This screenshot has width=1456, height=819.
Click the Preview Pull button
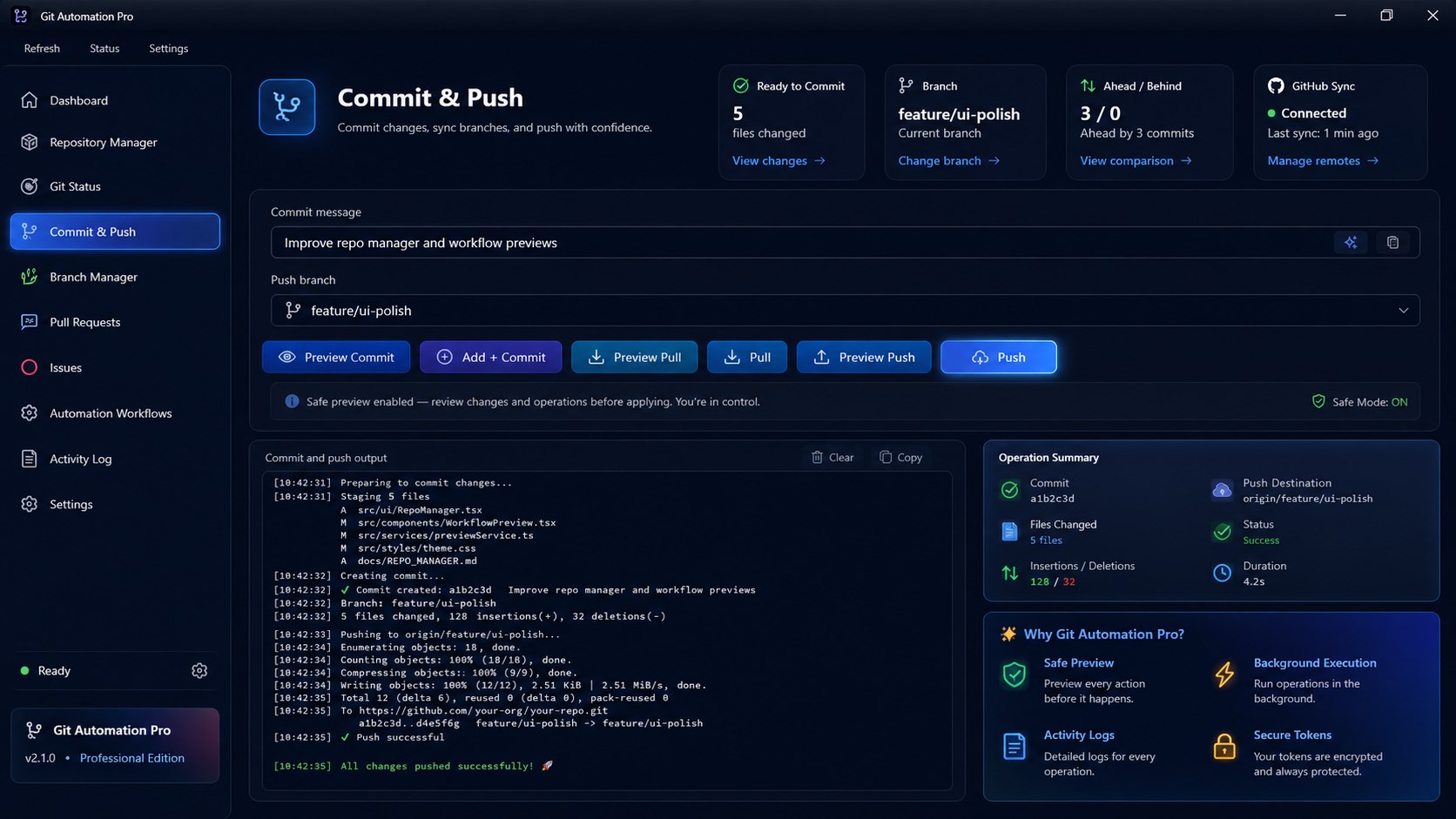coord(634,357)
